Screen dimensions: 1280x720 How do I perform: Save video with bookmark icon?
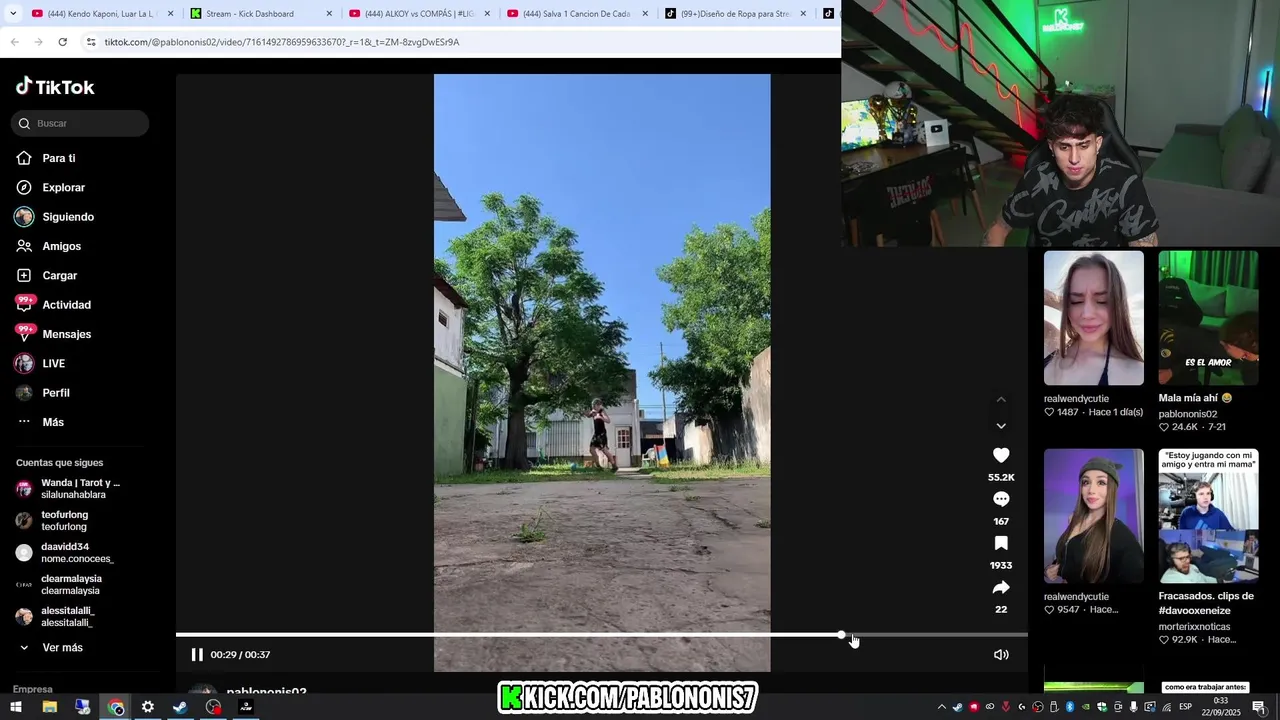click(x=1001, y=543)
